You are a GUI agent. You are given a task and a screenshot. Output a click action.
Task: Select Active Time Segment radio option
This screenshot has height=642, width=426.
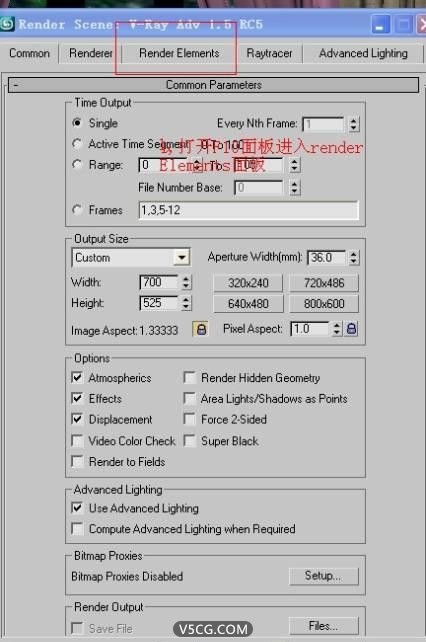pyautogui.click(x=77, y=144)
